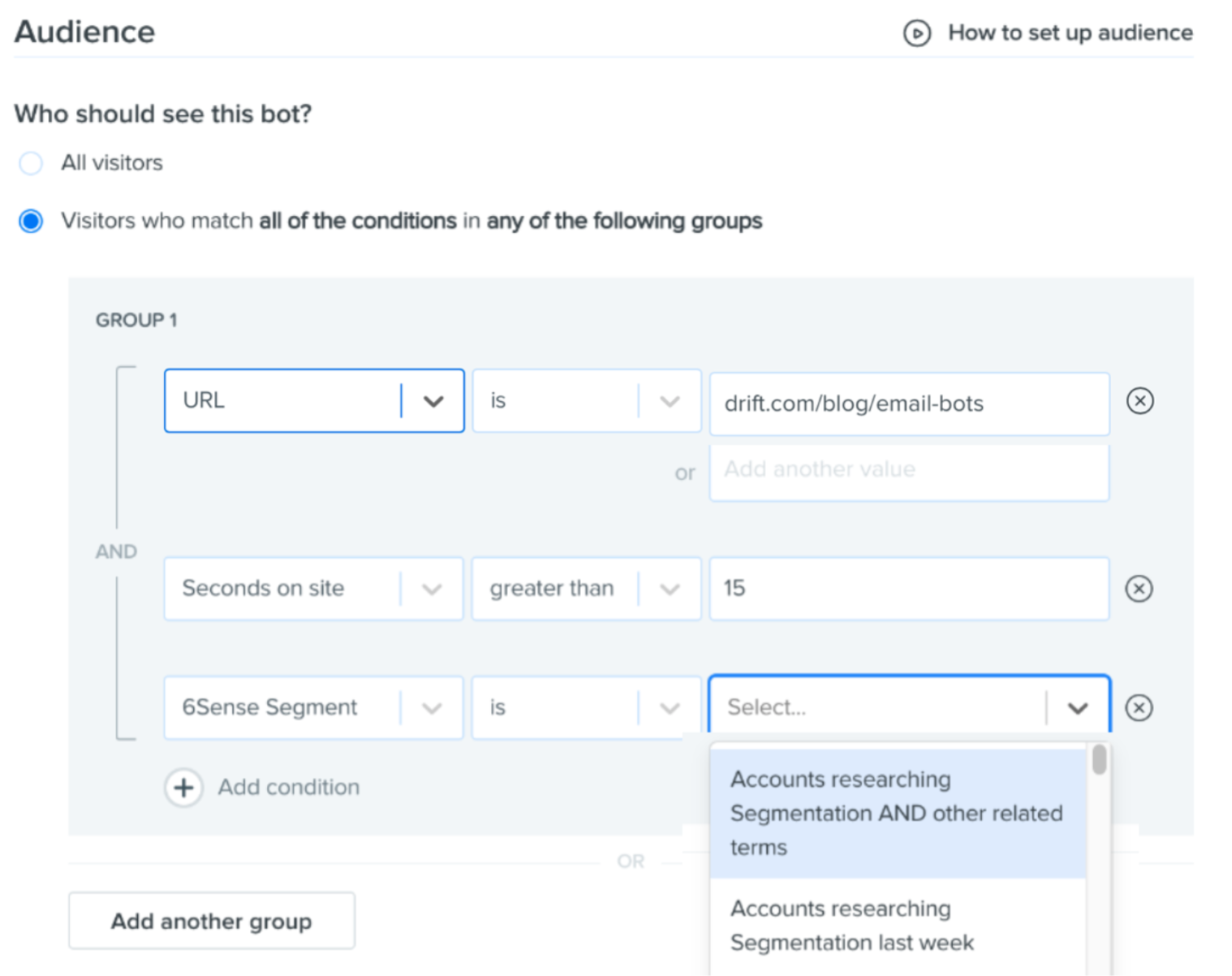Click the Add another group button

tap(212, 921)
